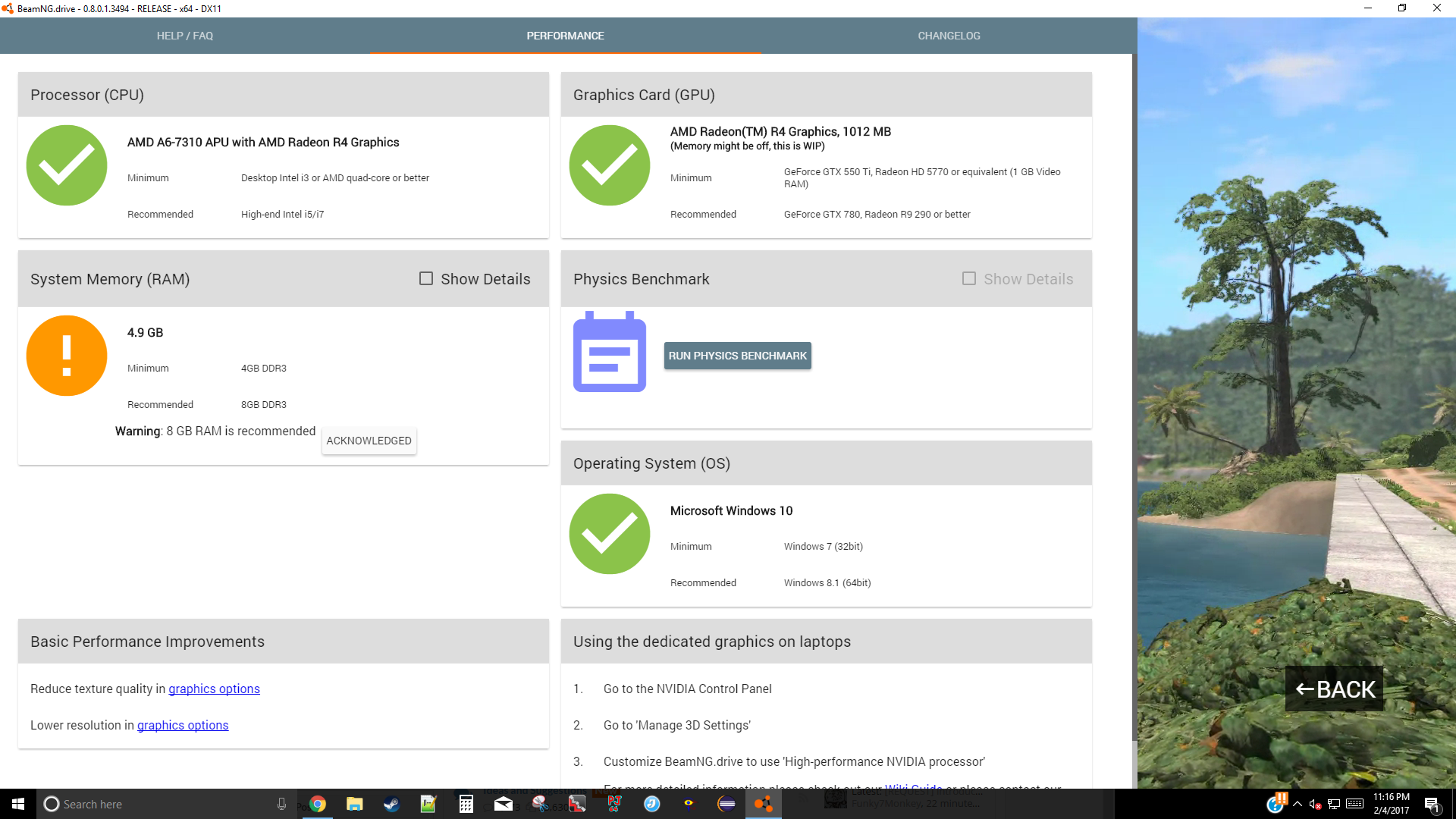Open the network status tray icon

1334,804
